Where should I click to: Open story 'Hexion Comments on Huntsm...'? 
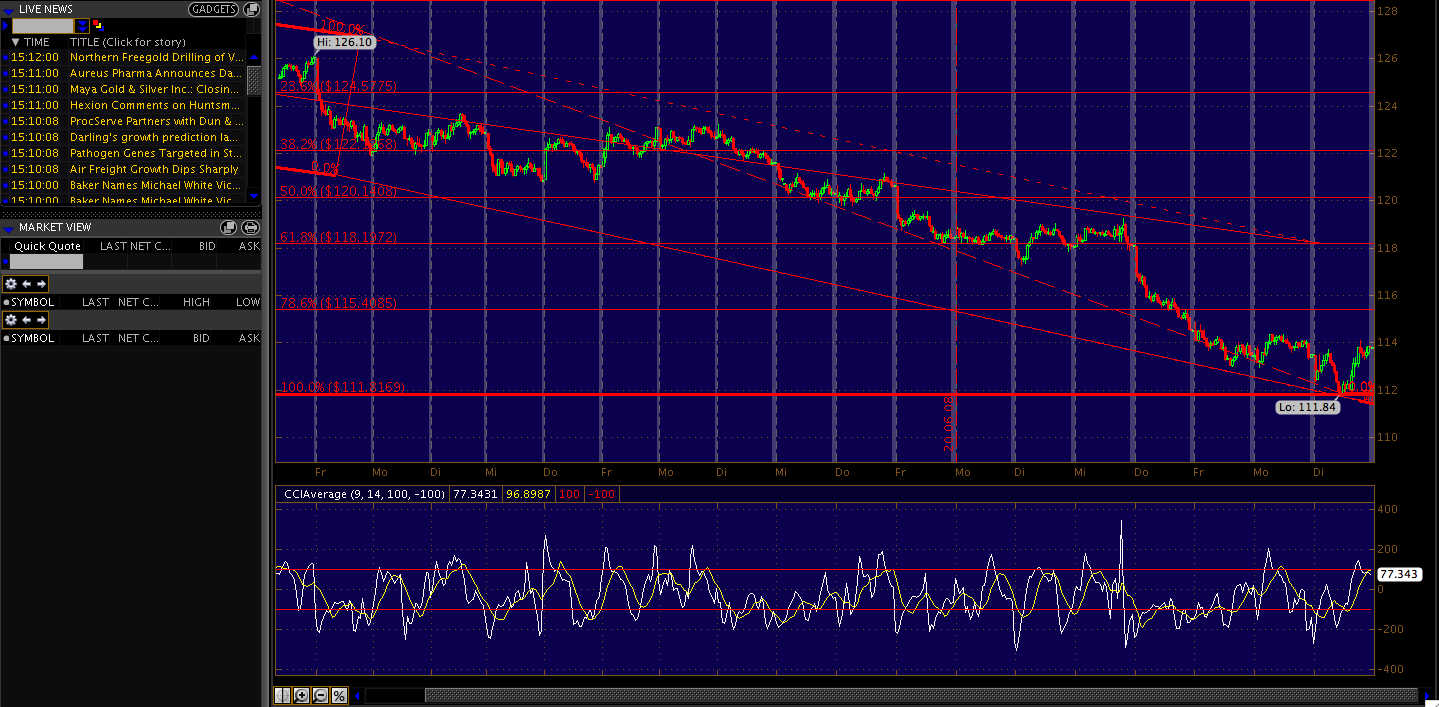156,105
